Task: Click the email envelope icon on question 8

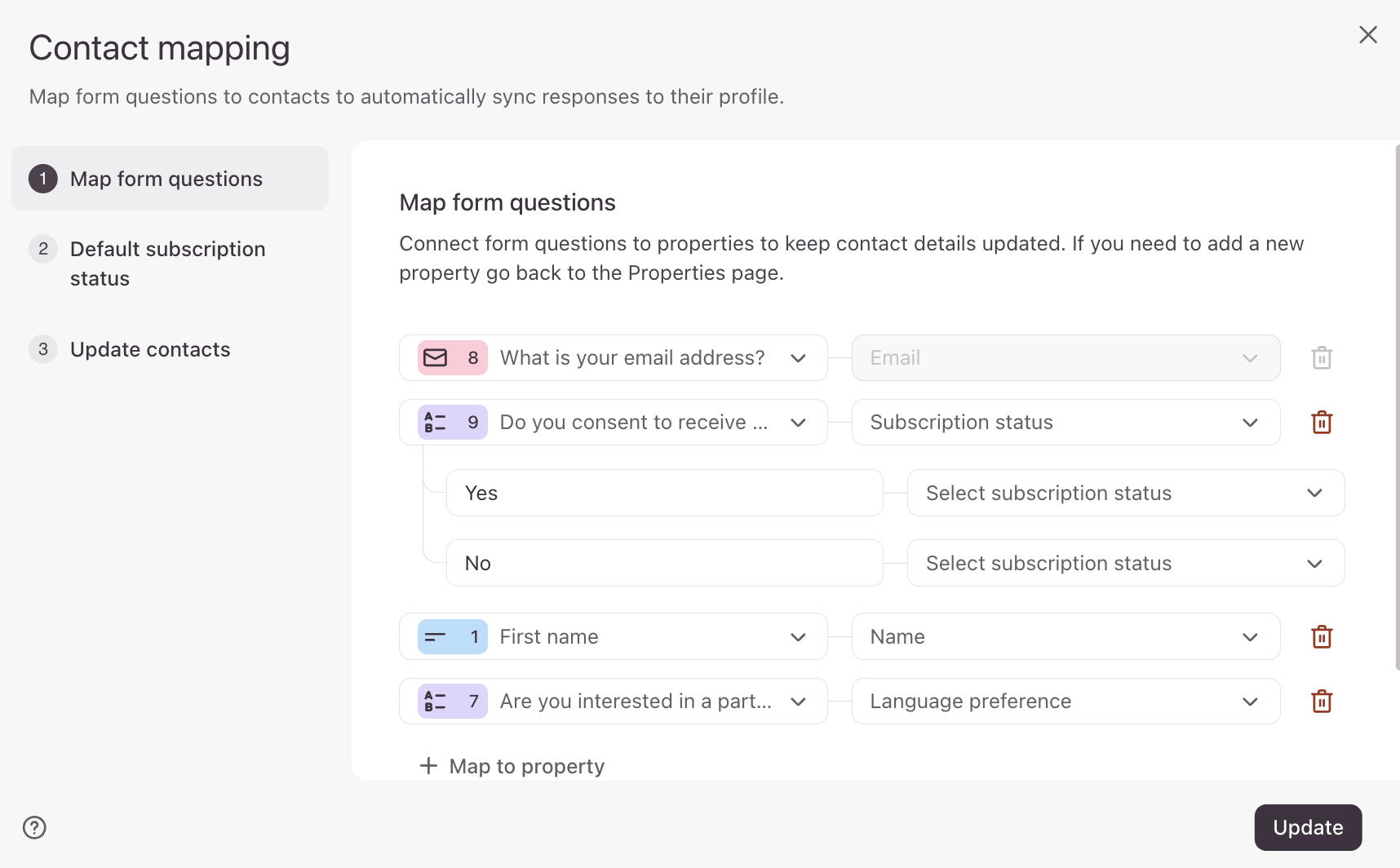Action: click(x=436, y=358)
